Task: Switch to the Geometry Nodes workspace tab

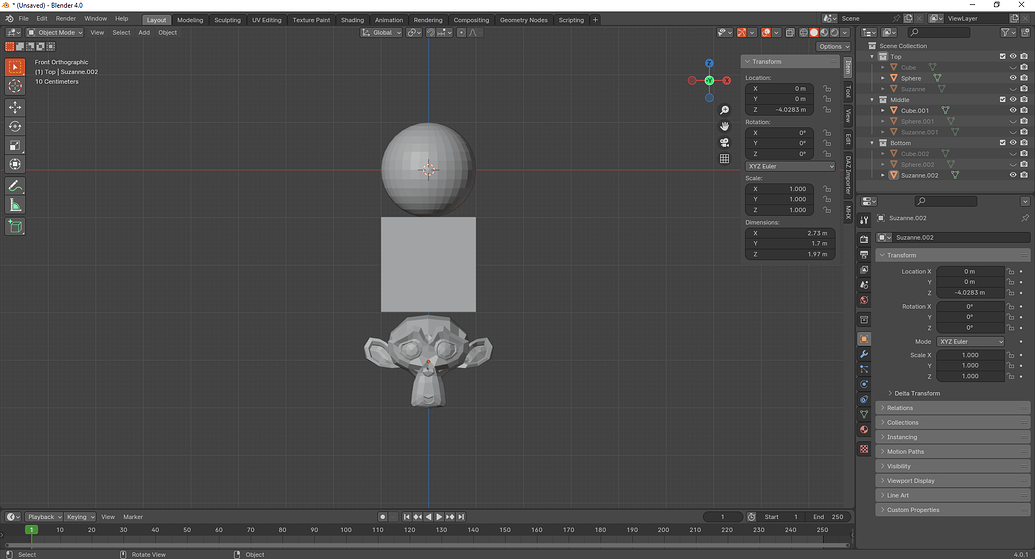Action: click(523, 20)
